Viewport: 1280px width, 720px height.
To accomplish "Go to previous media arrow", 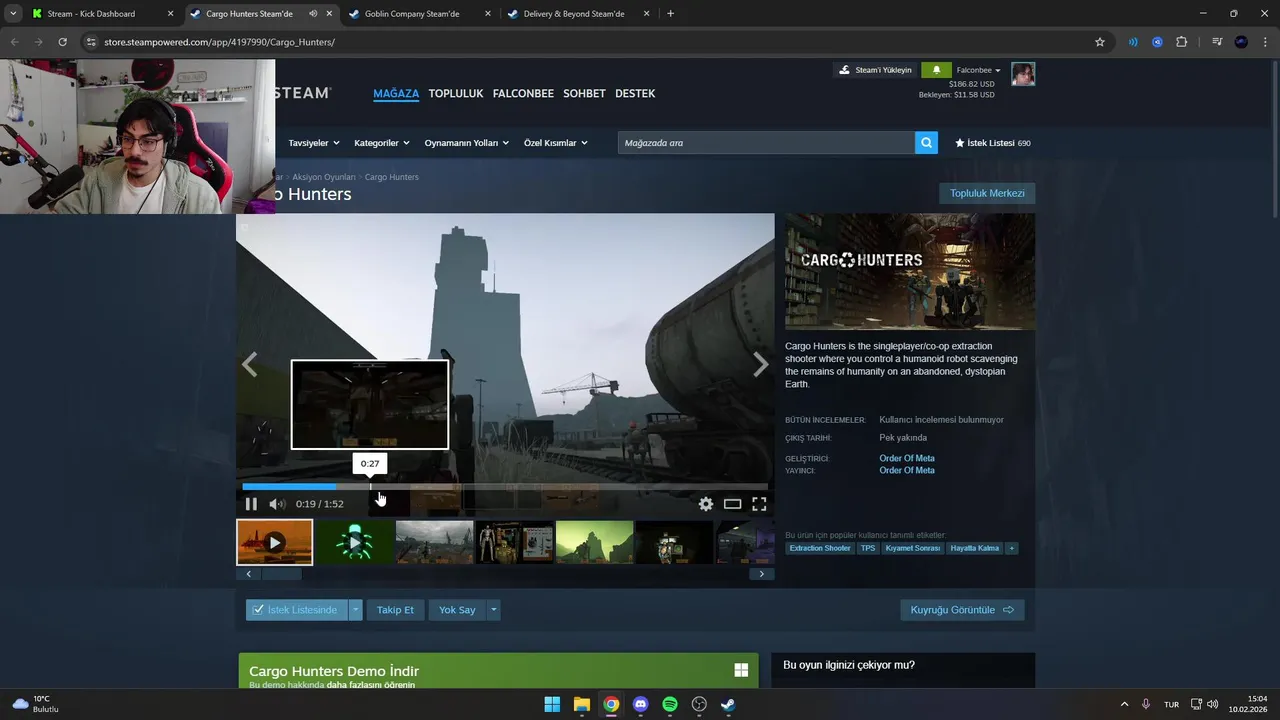I will [250, 365].
